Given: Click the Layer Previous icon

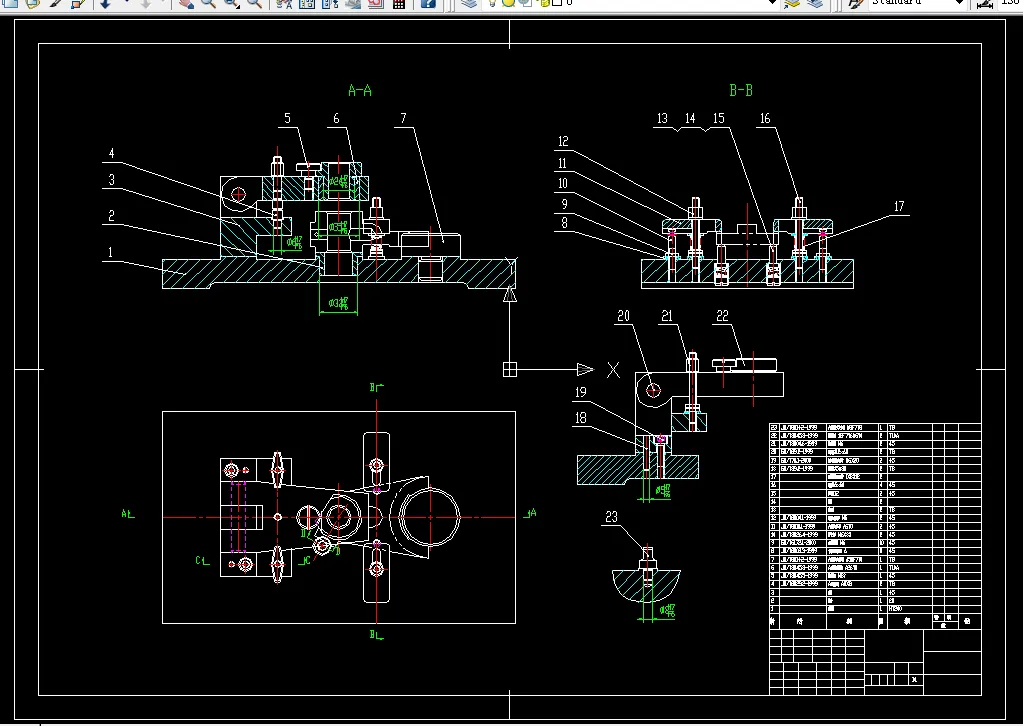Looking at the screenshot, I should (815, 3).
